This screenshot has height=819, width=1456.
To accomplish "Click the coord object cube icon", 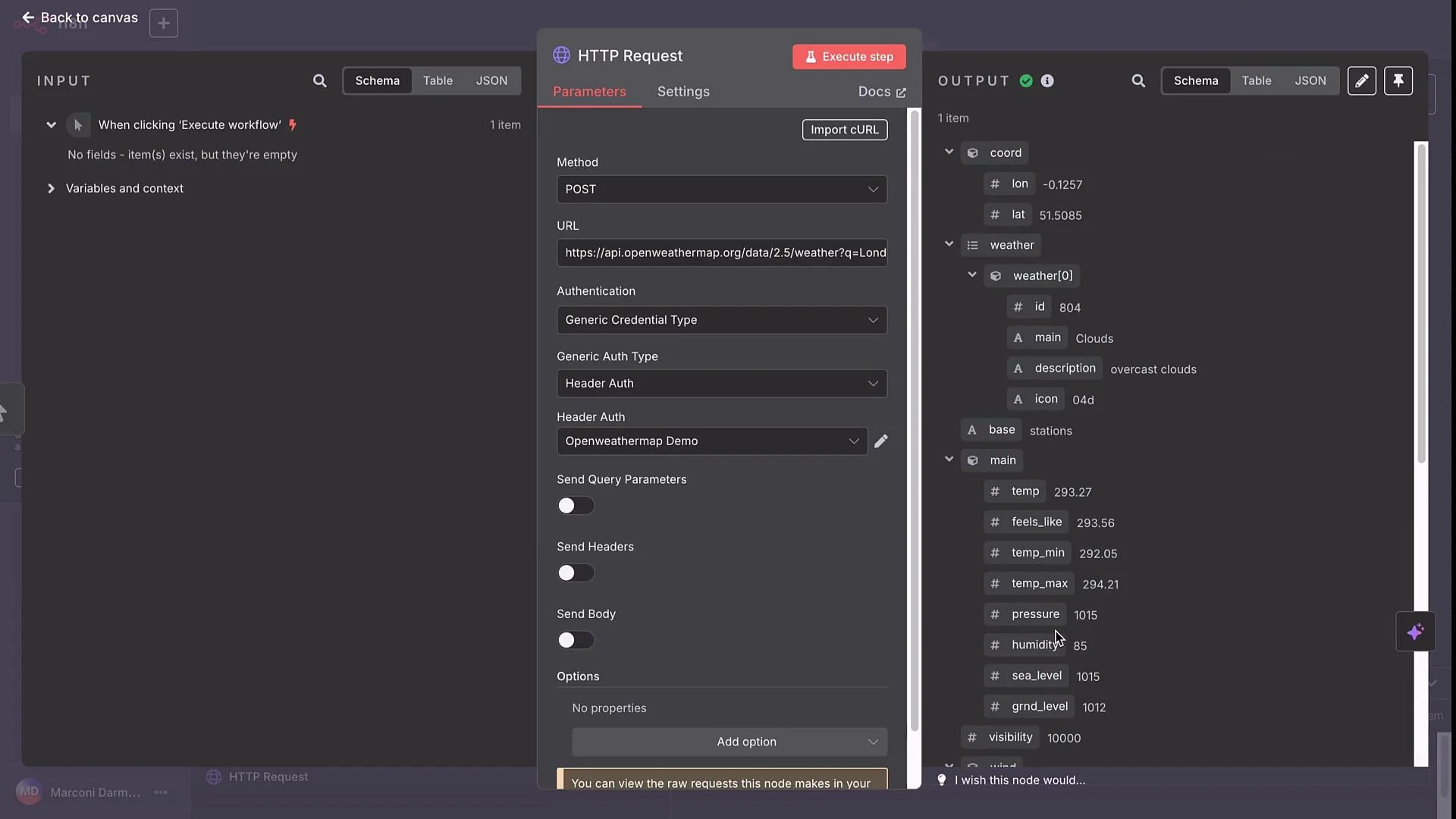I will click(x=973, y=153).
